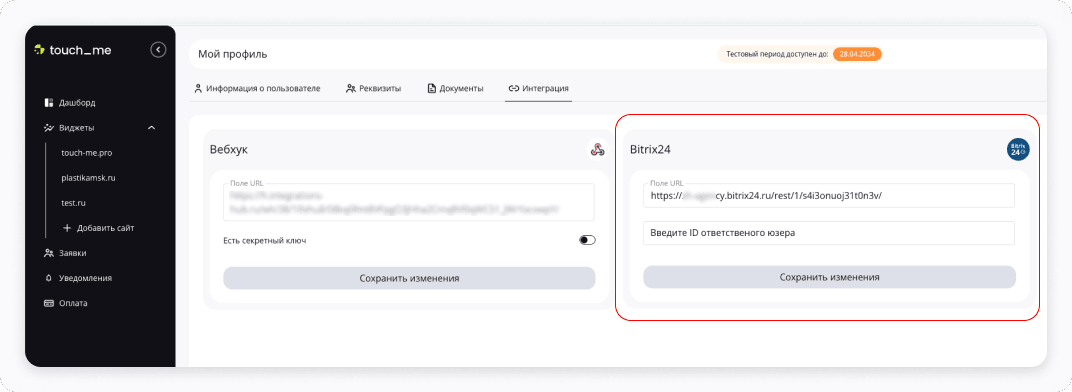
Task: Click the Уведомления bell icon
Action: coord(49,278)
